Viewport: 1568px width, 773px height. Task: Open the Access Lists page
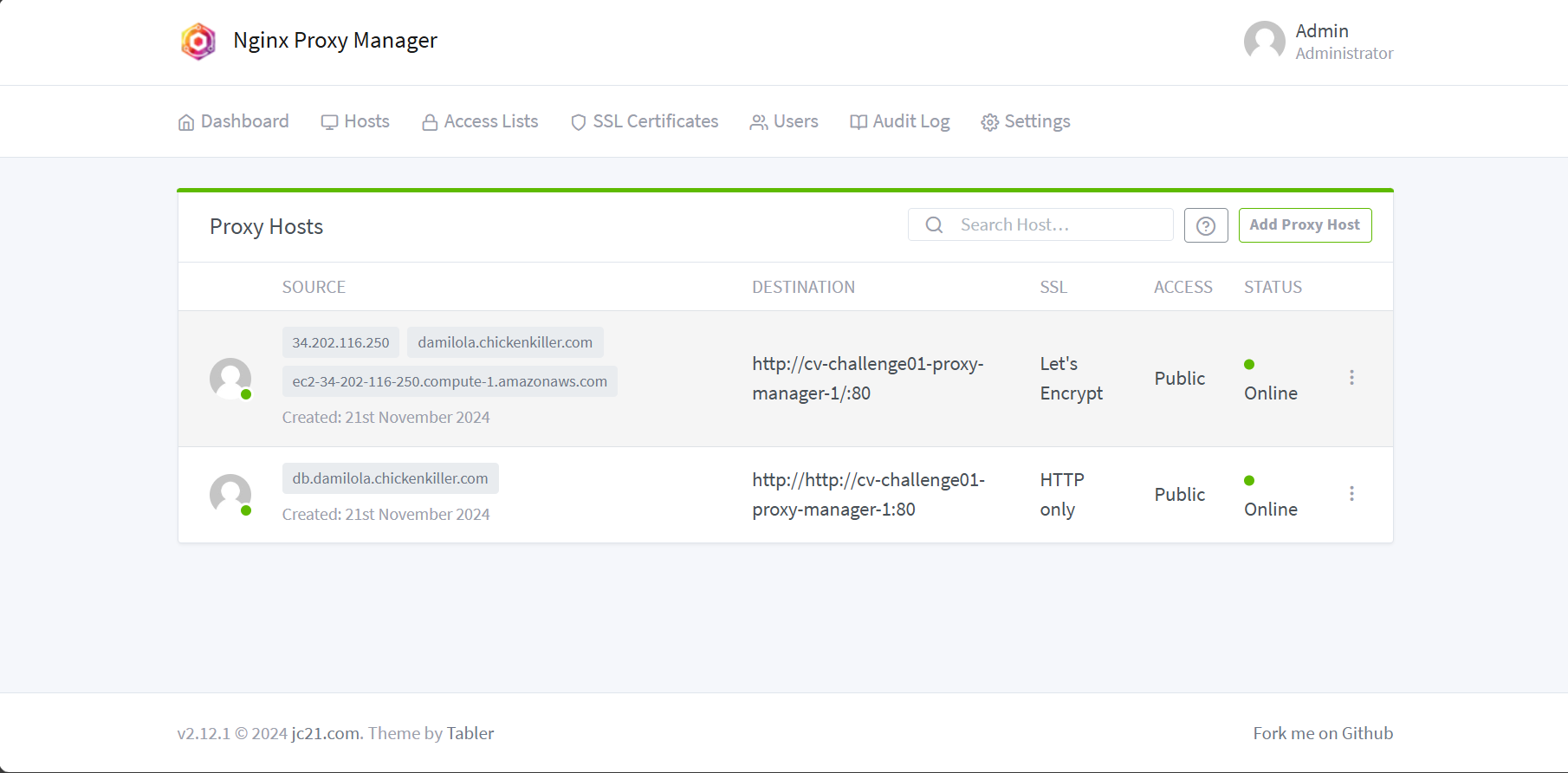tap(480, 121)
